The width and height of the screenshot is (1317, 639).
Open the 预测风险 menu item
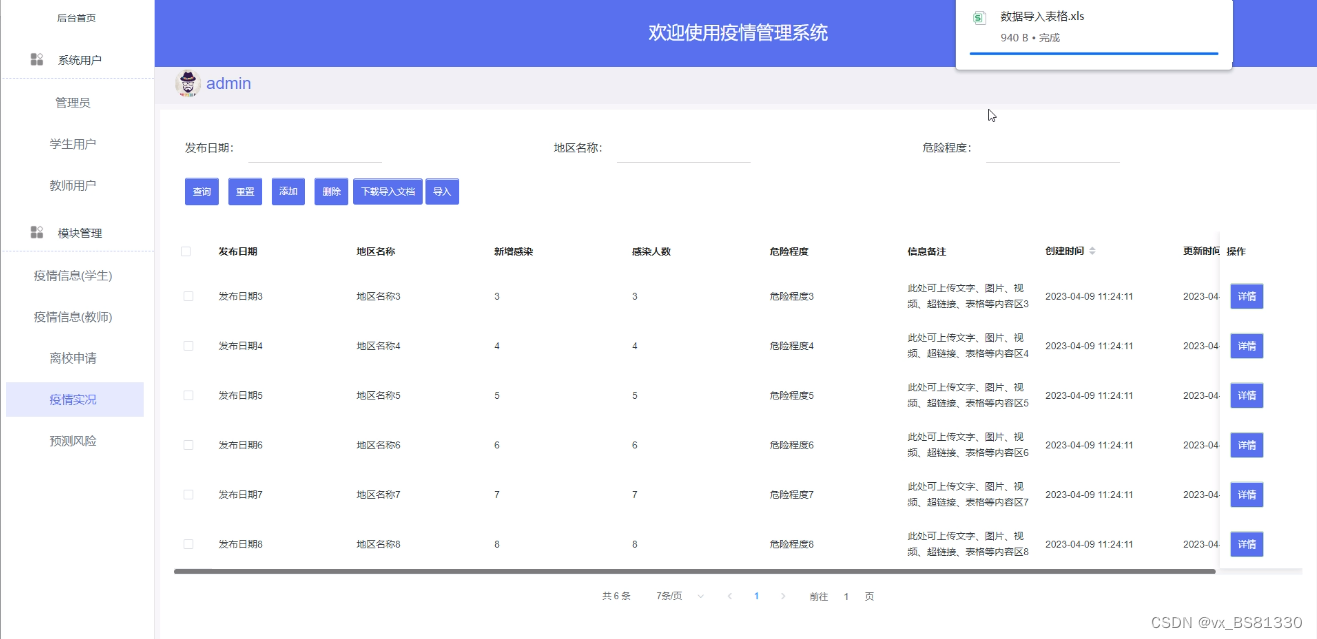point(74,441)
